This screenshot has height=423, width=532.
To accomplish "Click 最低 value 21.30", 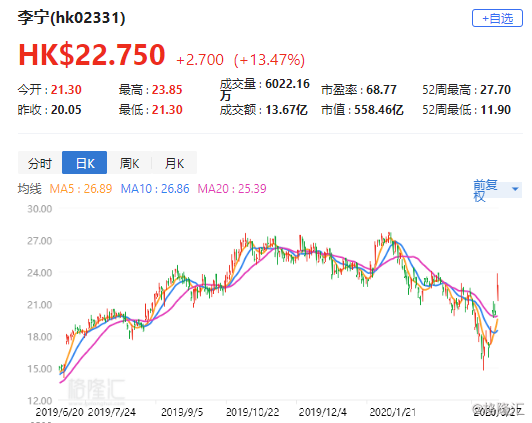I will [167, 110].
